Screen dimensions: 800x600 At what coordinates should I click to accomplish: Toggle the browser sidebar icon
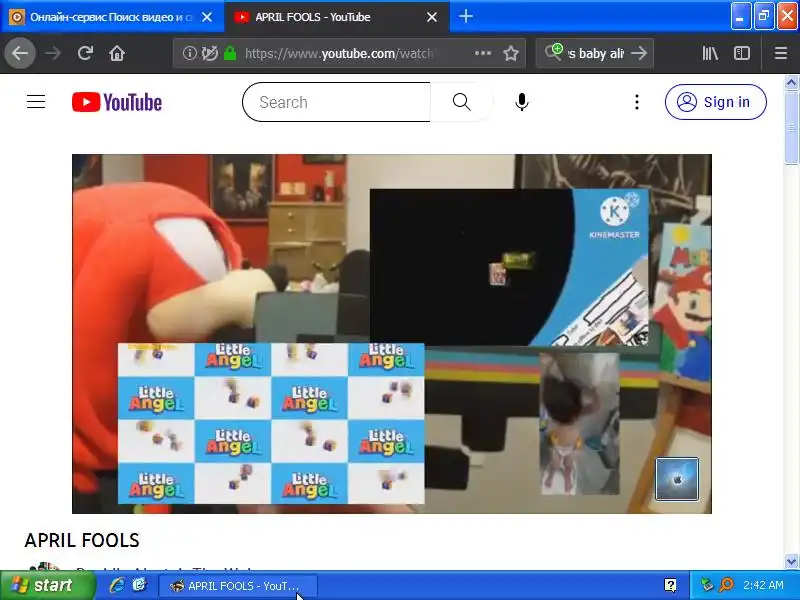pos(742,53)
